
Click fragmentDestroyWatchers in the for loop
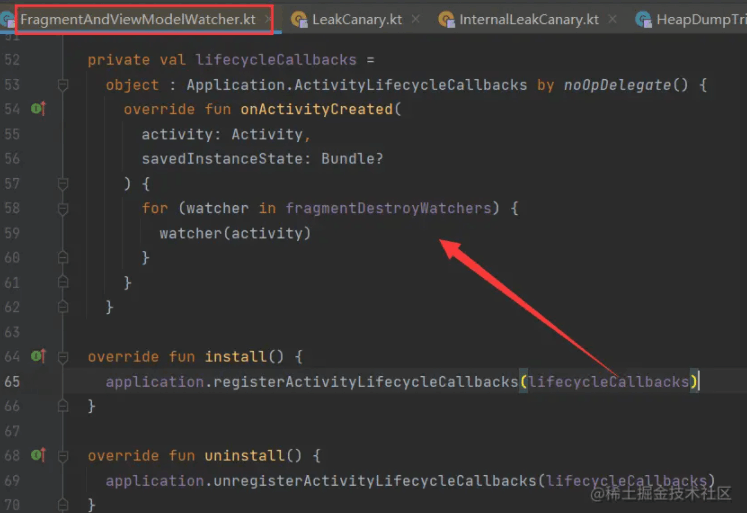[x=390, y=208]
